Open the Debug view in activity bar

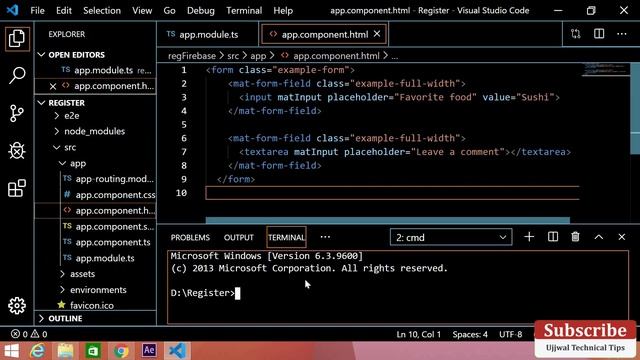click(17, 151)
